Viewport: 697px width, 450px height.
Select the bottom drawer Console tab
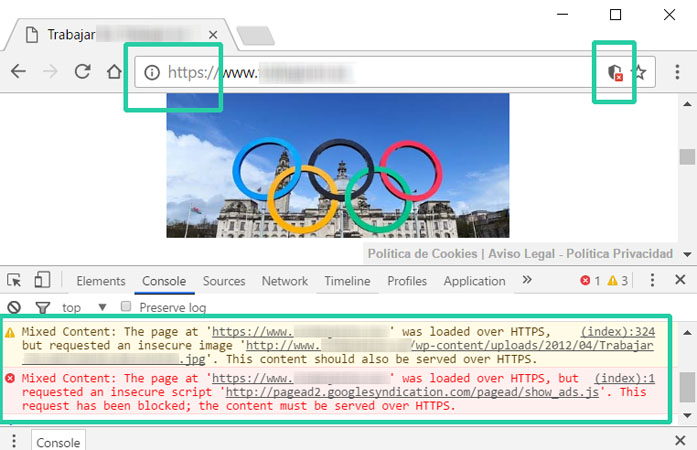coord(58,442)
